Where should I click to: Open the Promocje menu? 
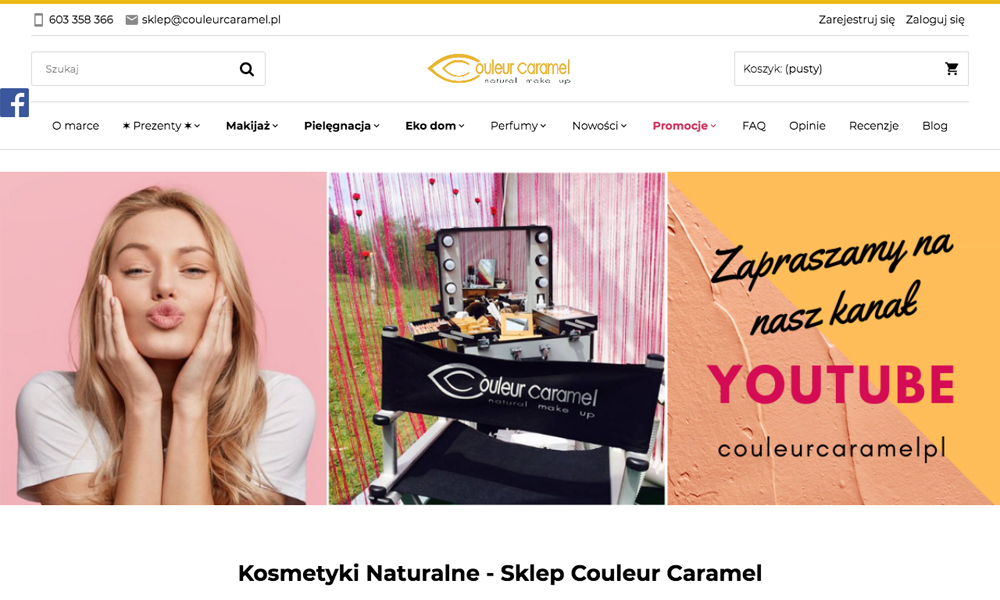pos(684,126)
